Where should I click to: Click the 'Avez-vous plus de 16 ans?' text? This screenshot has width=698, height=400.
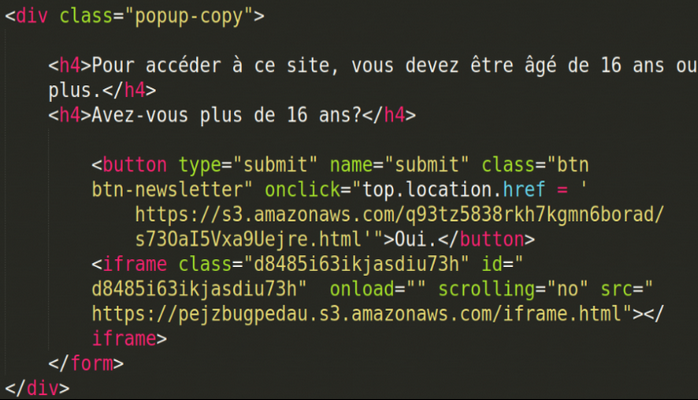click(226, 115)
